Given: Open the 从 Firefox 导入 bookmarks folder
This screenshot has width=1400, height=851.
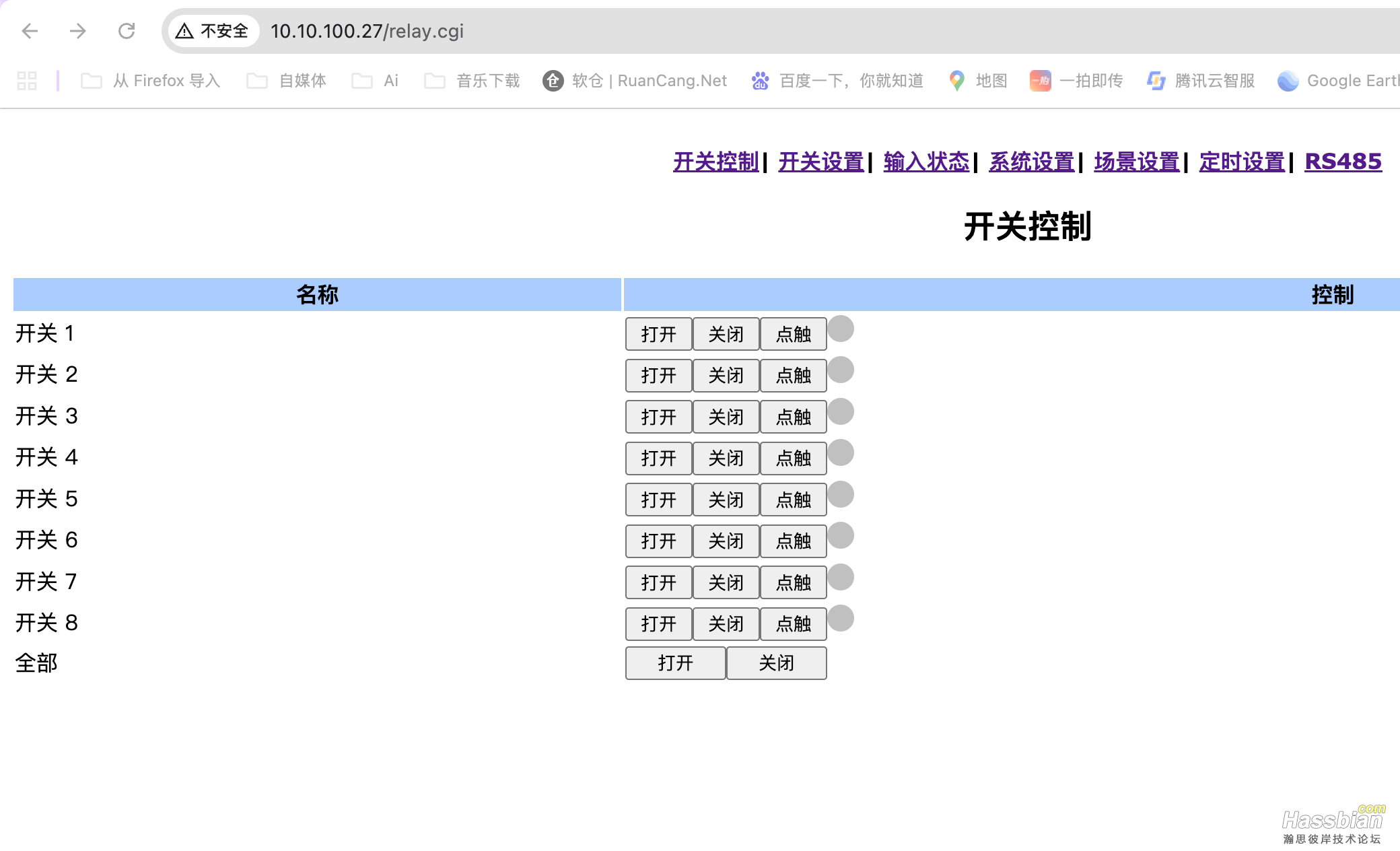Looking at the screenshot, I should (x=165, y=80).
